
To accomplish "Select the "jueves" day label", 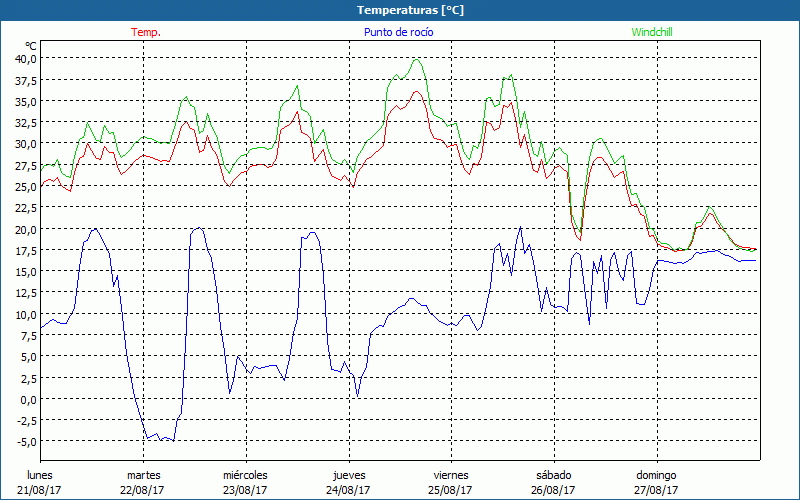I will click(348, 475).
